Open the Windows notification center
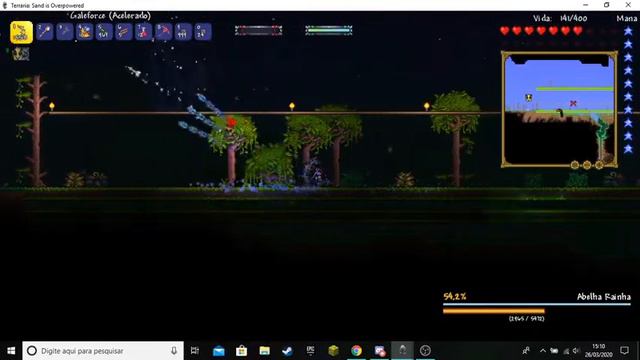 click(x=624, y=351)
